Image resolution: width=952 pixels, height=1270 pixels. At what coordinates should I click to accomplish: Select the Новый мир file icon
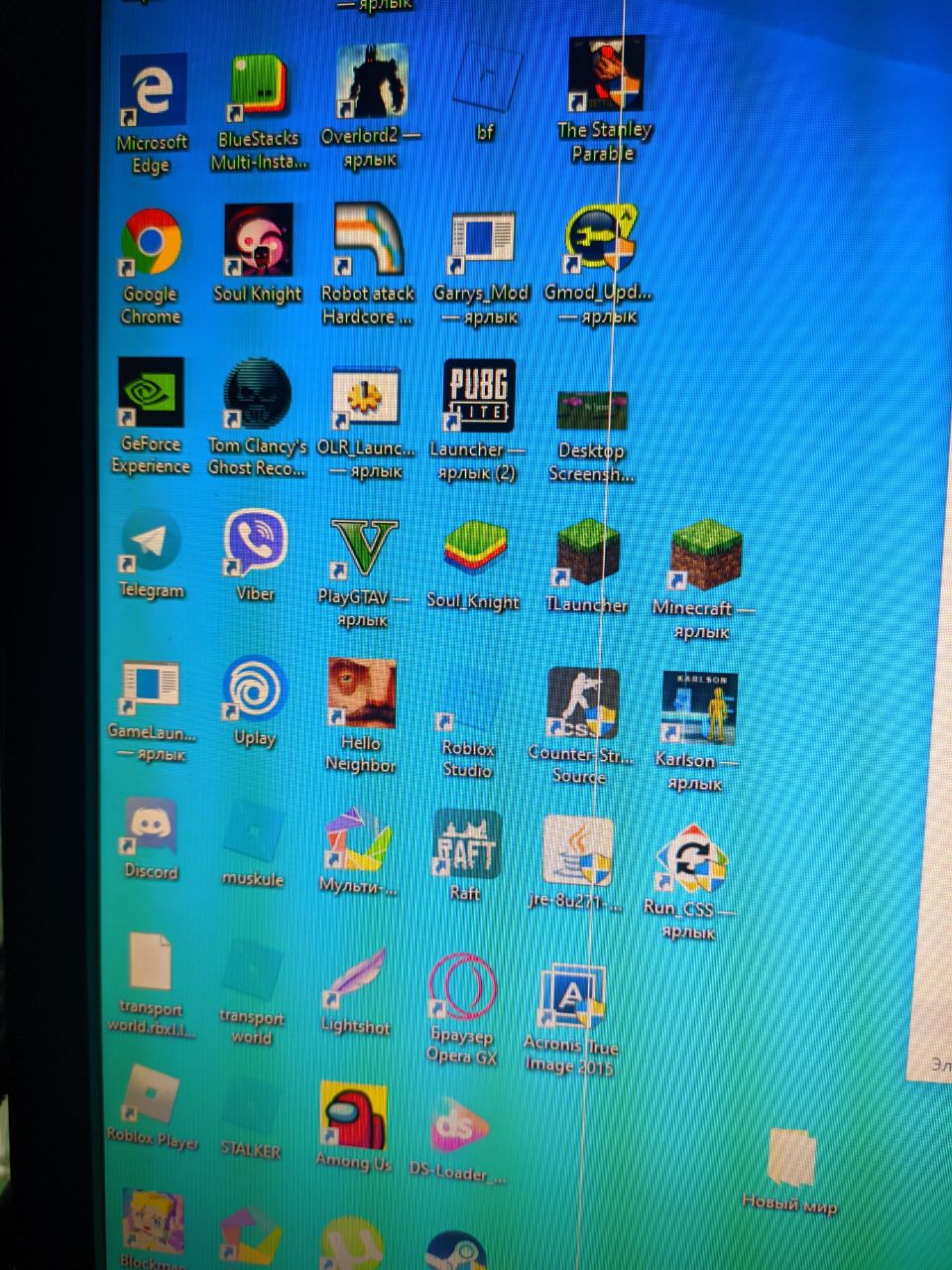(791, 1157)
